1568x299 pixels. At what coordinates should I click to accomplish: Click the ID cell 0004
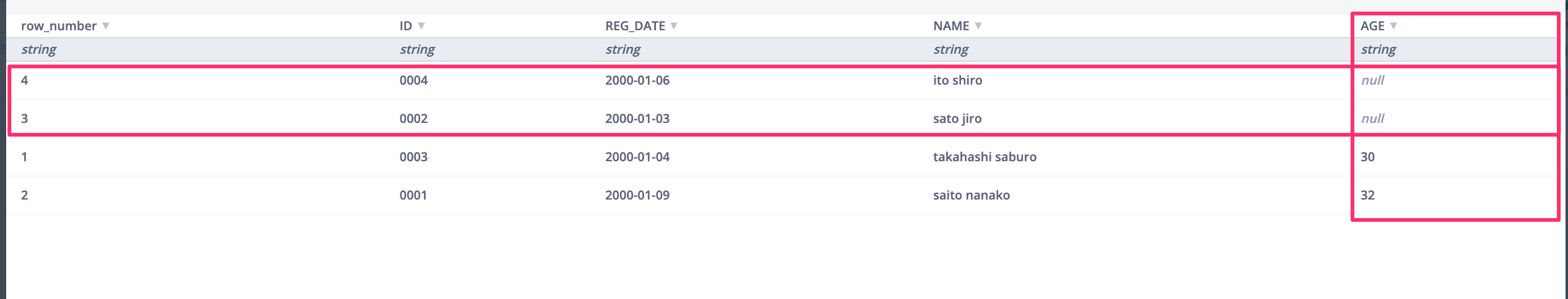413,80
